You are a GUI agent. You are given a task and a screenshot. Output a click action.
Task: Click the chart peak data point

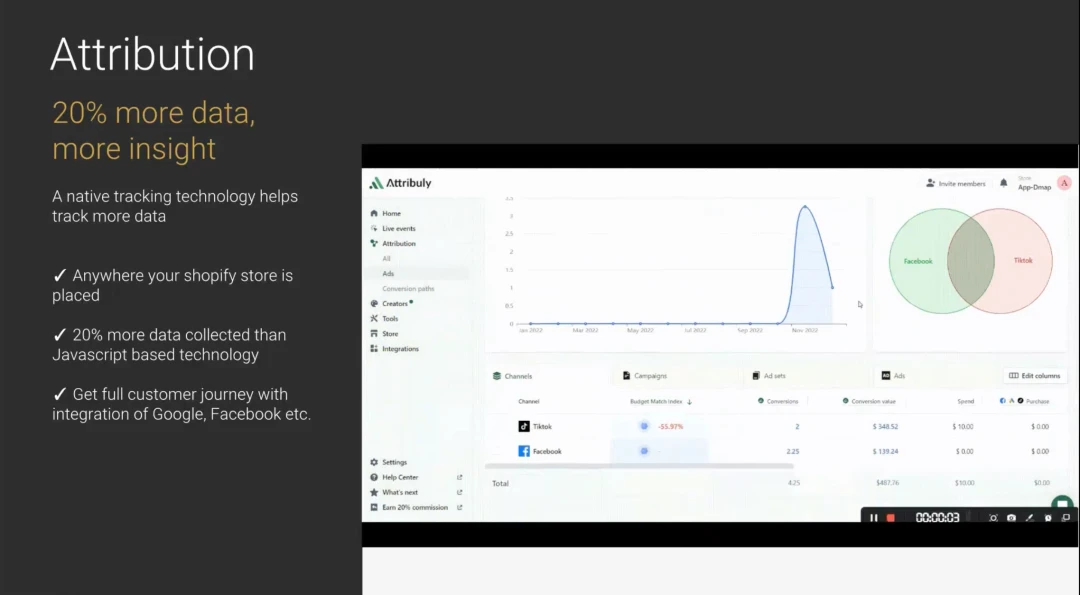click(x=804, y=206)
